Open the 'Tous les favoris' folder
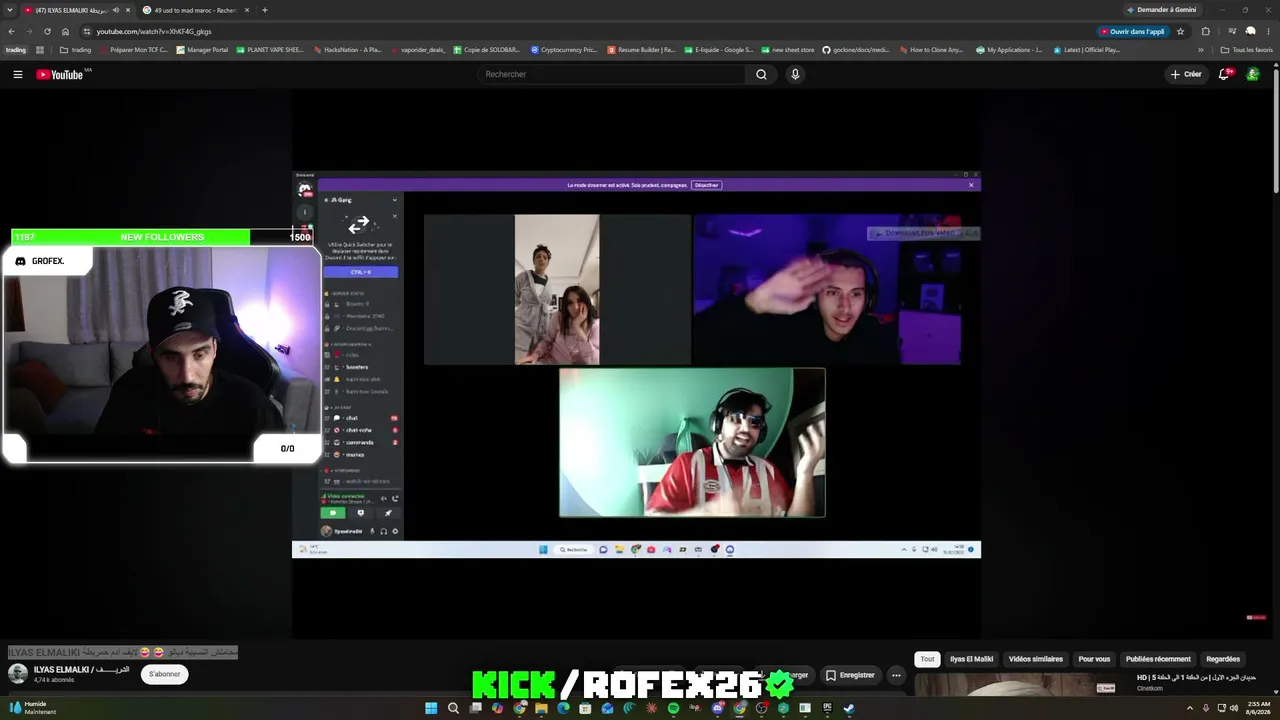The width and height of the screenshot is (1280, 720). tap(1246, 50)
